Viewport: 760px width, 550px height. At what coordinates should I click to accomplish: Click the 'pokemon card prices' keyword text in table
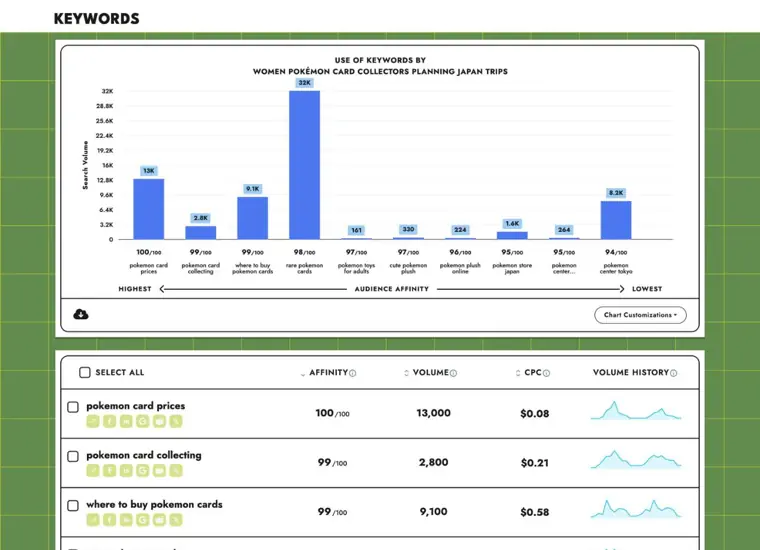click(136, 406)
